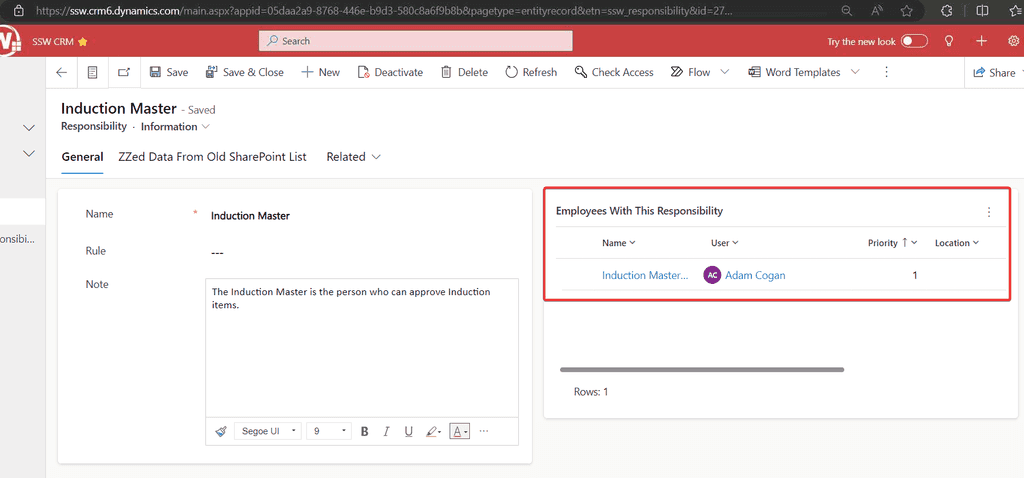Open the Adam Cogan user link
The image size is (1024, 478).
[755, 275]
